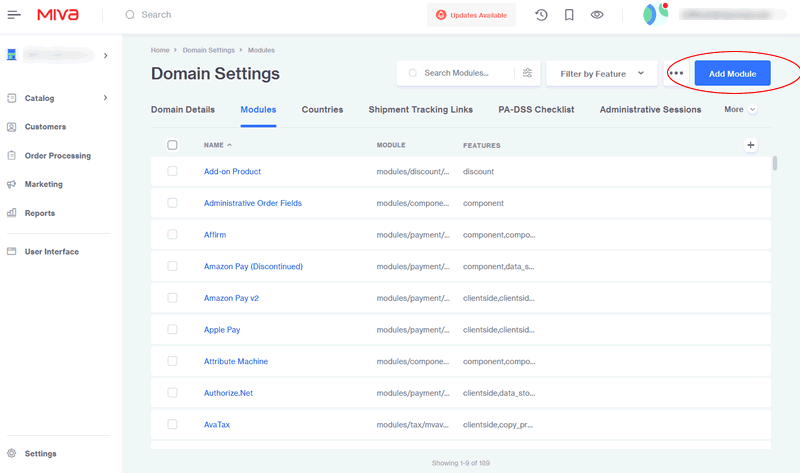Open Settings gear in sidebar
This screenshot has width=800, height=473.
pyautogui.click(x=40, y=453)
